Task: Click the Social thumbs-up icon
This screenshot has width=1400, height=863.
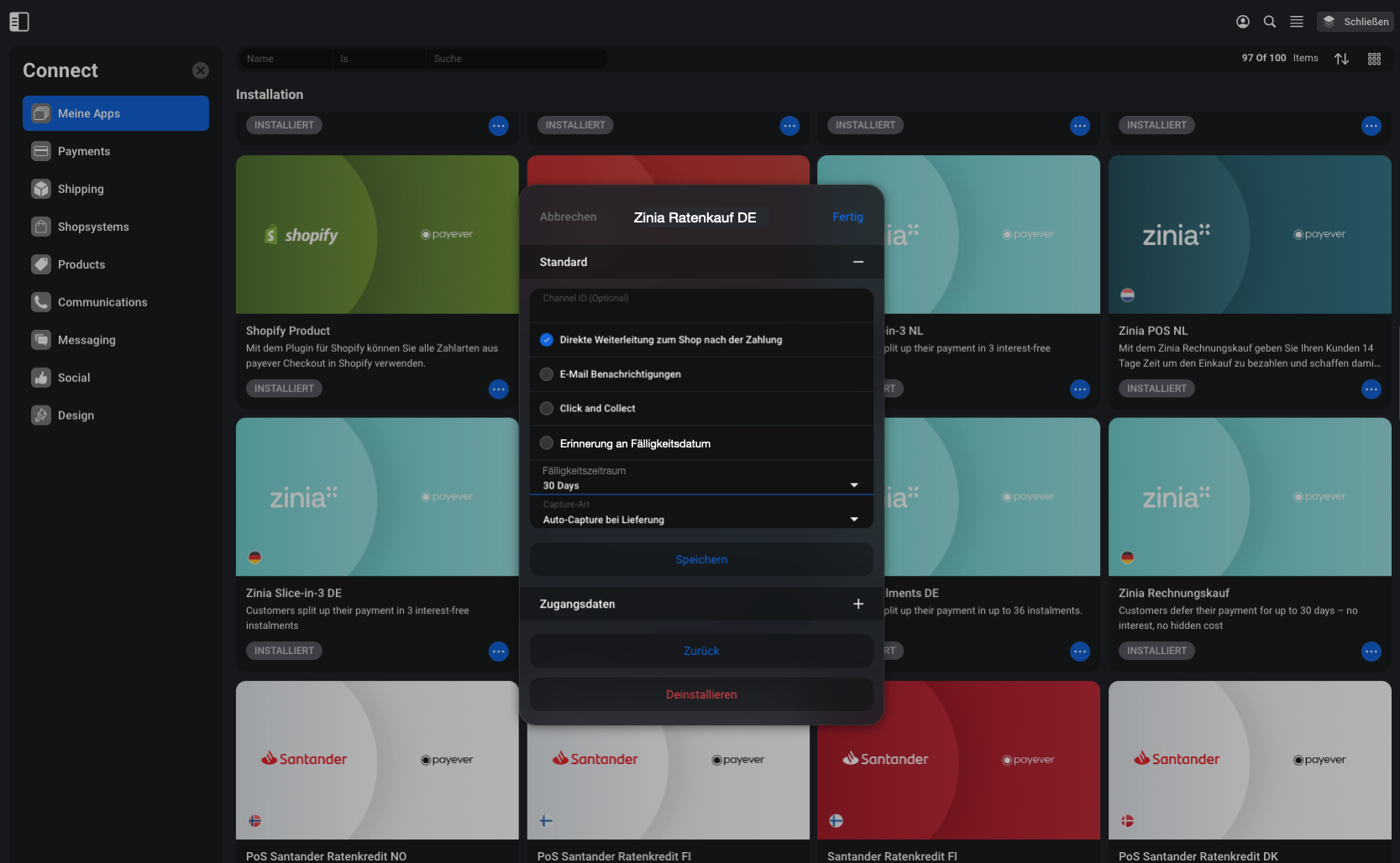Action: [41, 378]
